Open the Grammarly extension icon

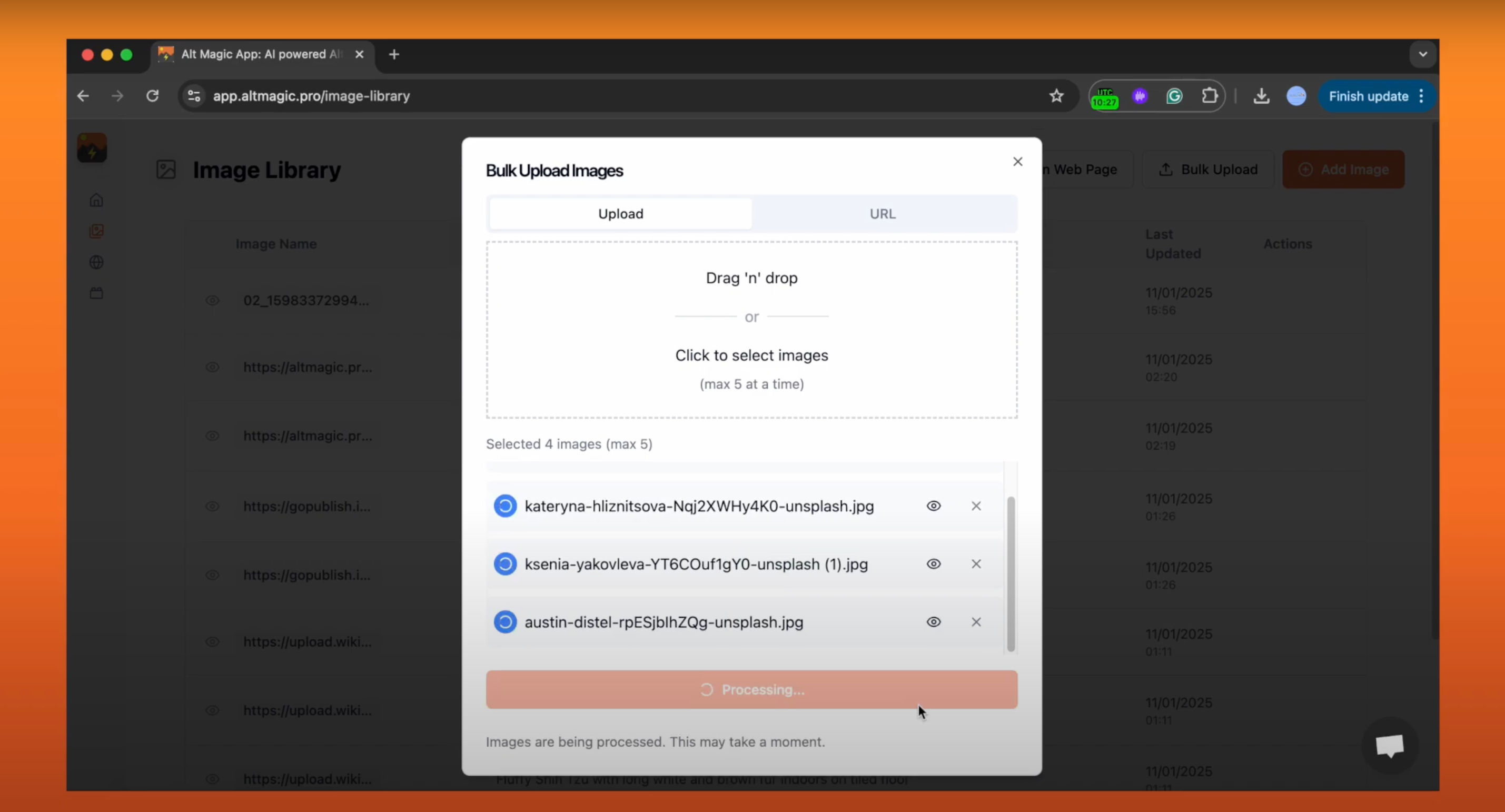[1174, 96]
